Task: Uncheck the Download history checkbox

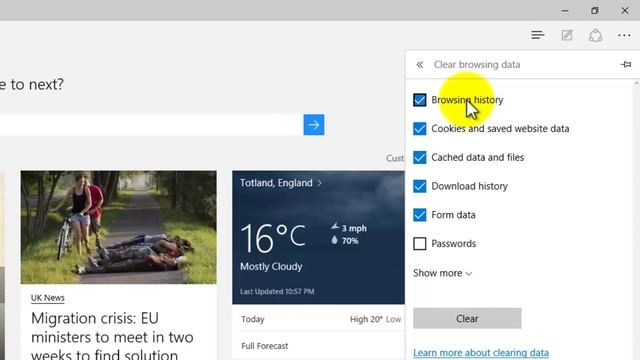Action: (x=420, y=186)
